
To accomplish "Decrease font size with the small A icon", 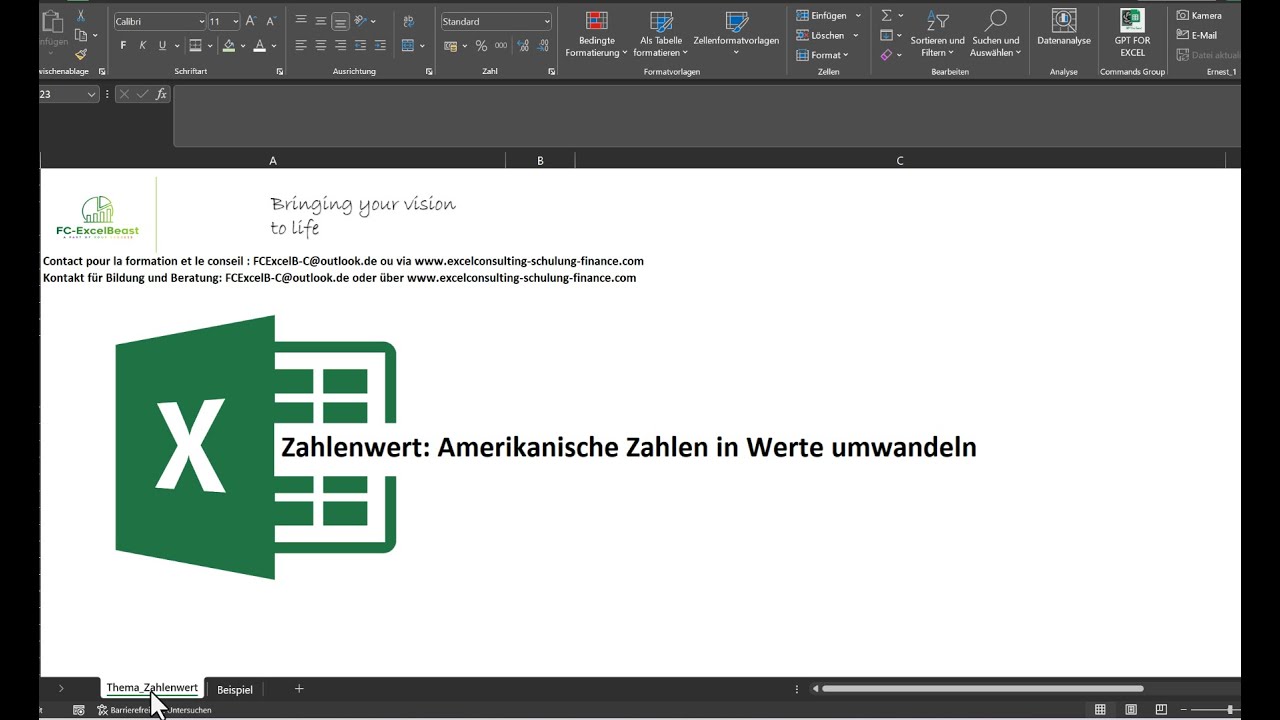I will [270, 21].
